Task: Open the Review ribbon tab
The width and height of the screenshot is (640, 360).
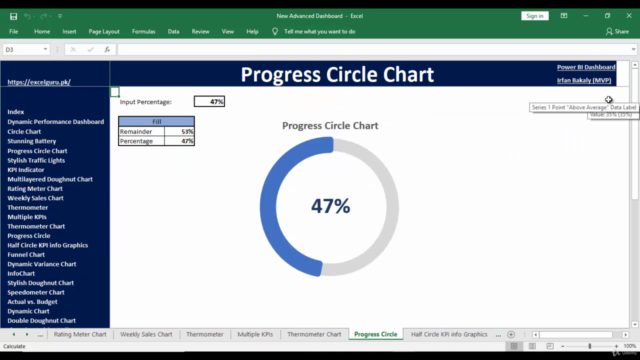Action: point(200,31)
